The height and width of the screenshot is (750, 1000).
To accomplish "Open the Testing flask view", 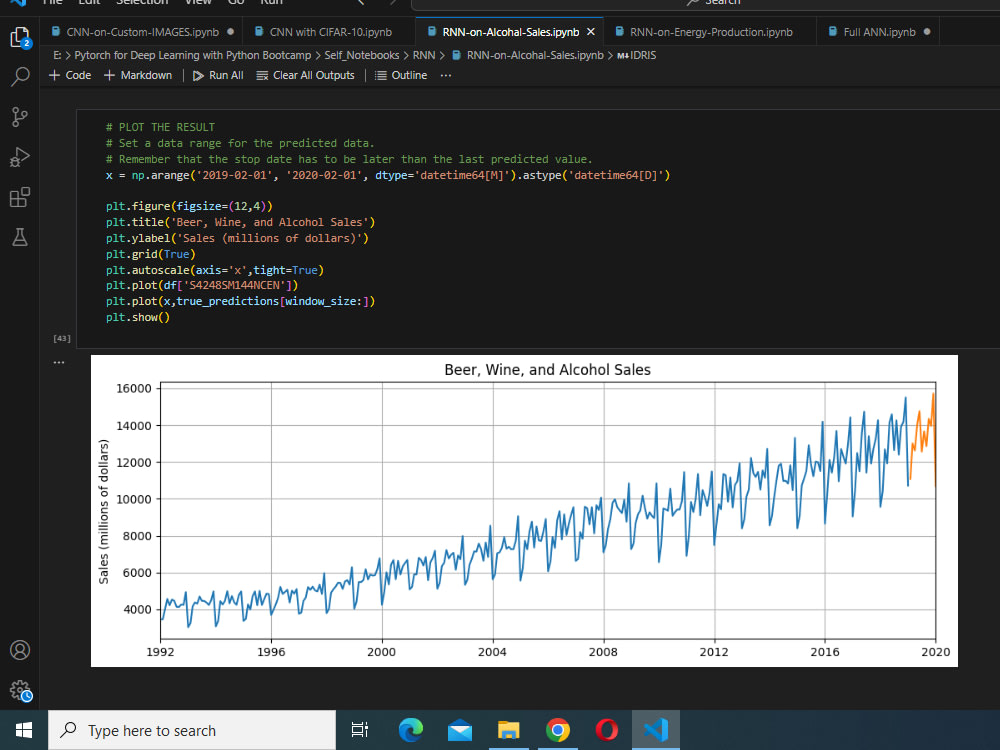I will pos(20,237).
